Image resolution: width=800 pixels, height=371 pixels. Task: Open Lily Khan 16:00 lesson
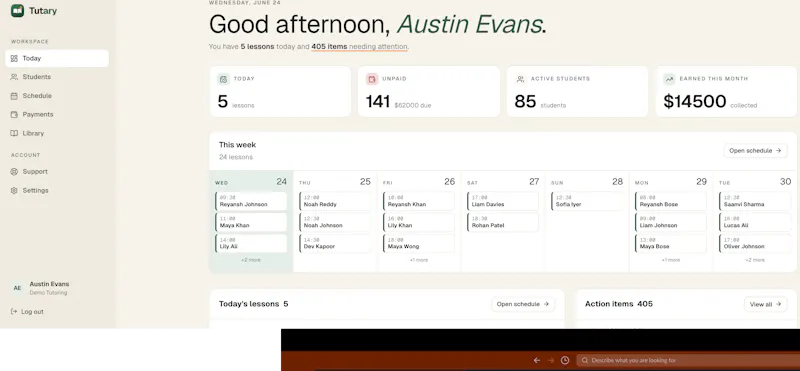[419, 222]
